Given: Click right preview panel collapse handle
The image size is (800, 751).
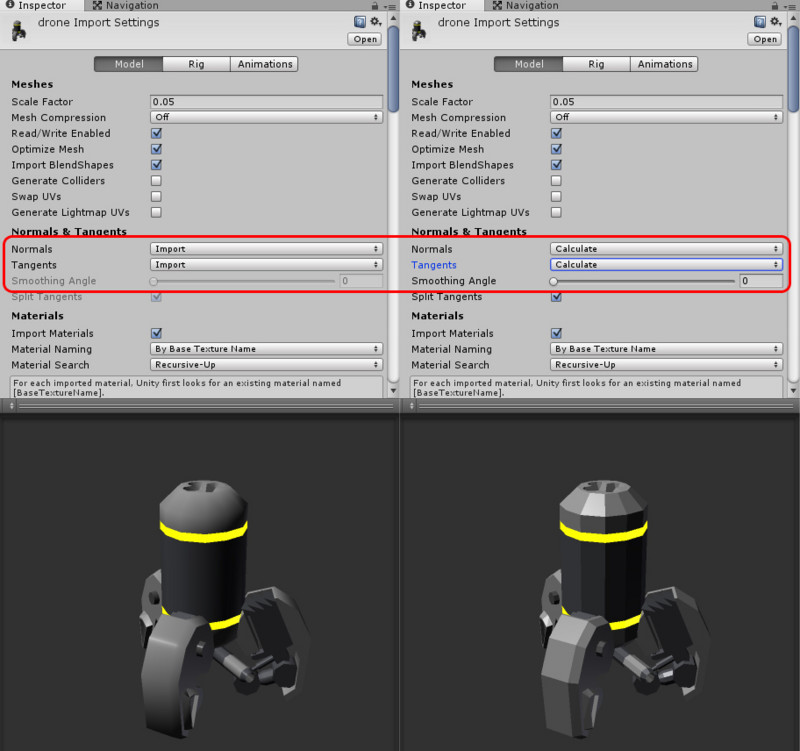Looking at the screenshot, I should click(x=412, y=406).
